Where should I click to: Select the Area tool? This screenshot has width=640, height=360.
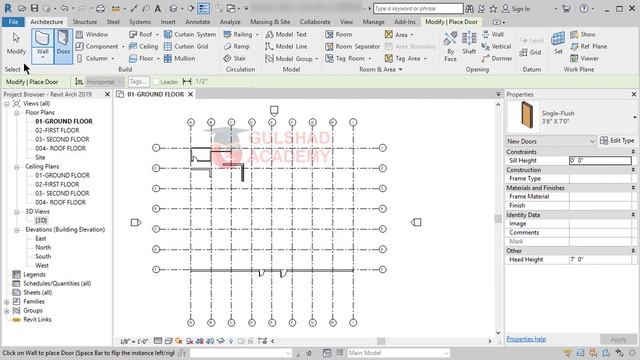point(399,35)
